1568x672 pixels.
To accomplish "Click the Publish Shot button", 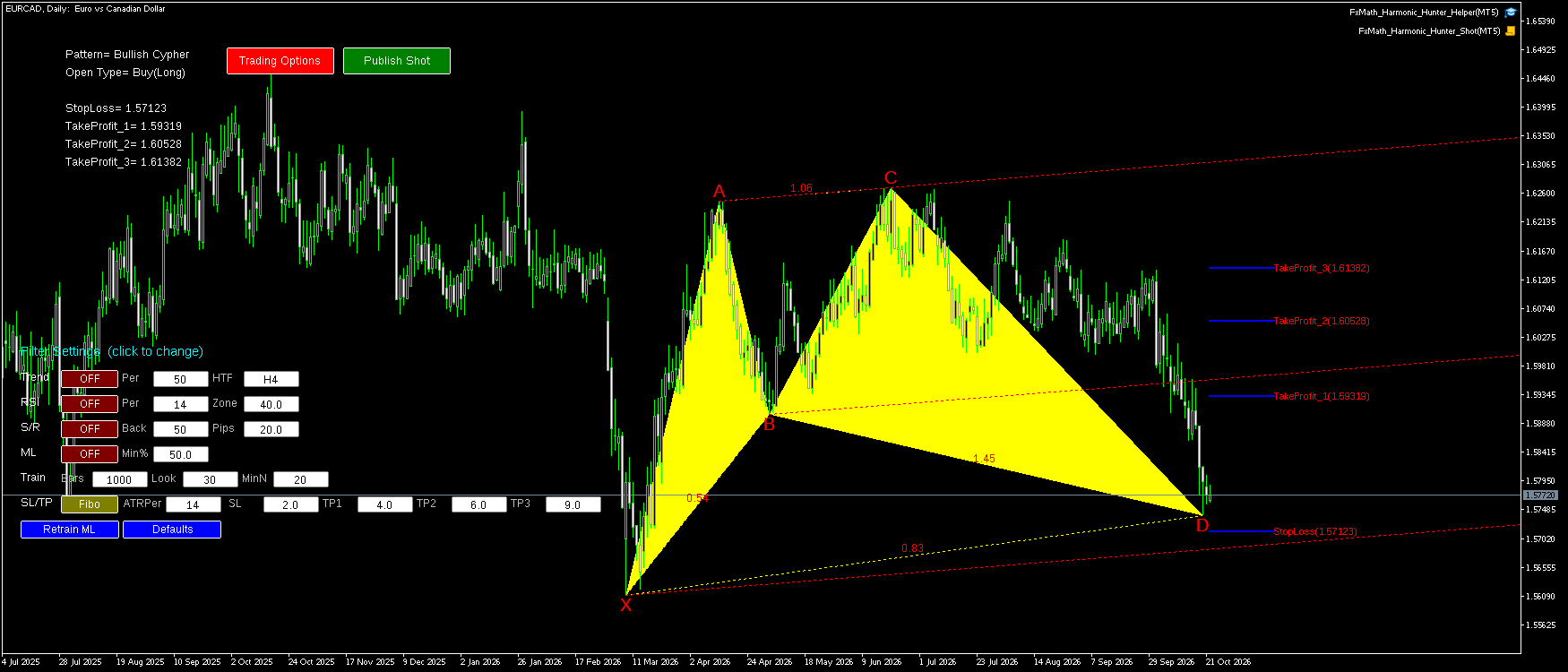I will point(397,61).
